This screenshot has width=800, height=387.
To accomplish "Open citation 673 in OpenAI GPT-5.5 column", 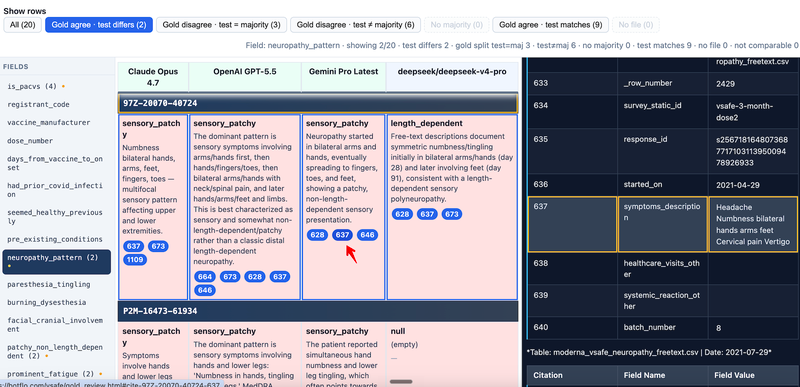I will point(230,277).
